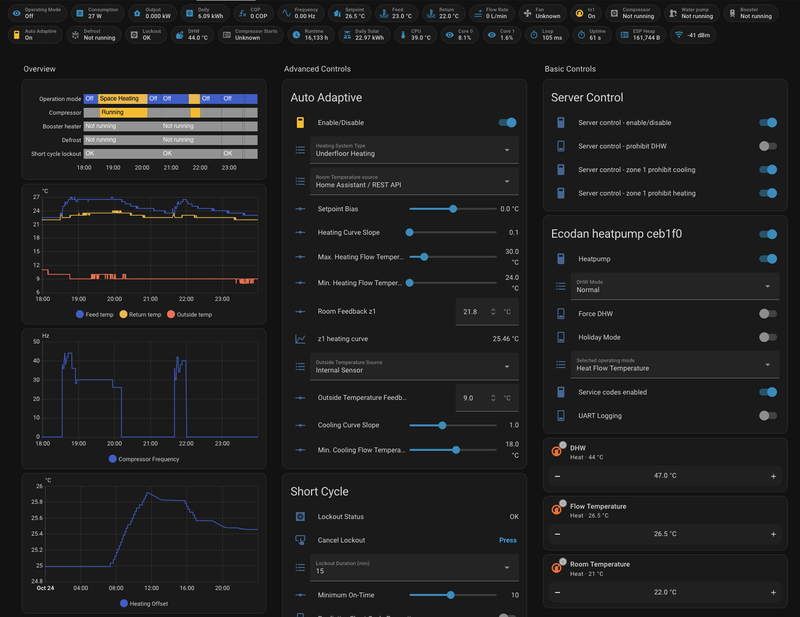This screenshot has height=617, width=800.
Task: Enable Force DHW switch
Action: (x=768, y=313)
